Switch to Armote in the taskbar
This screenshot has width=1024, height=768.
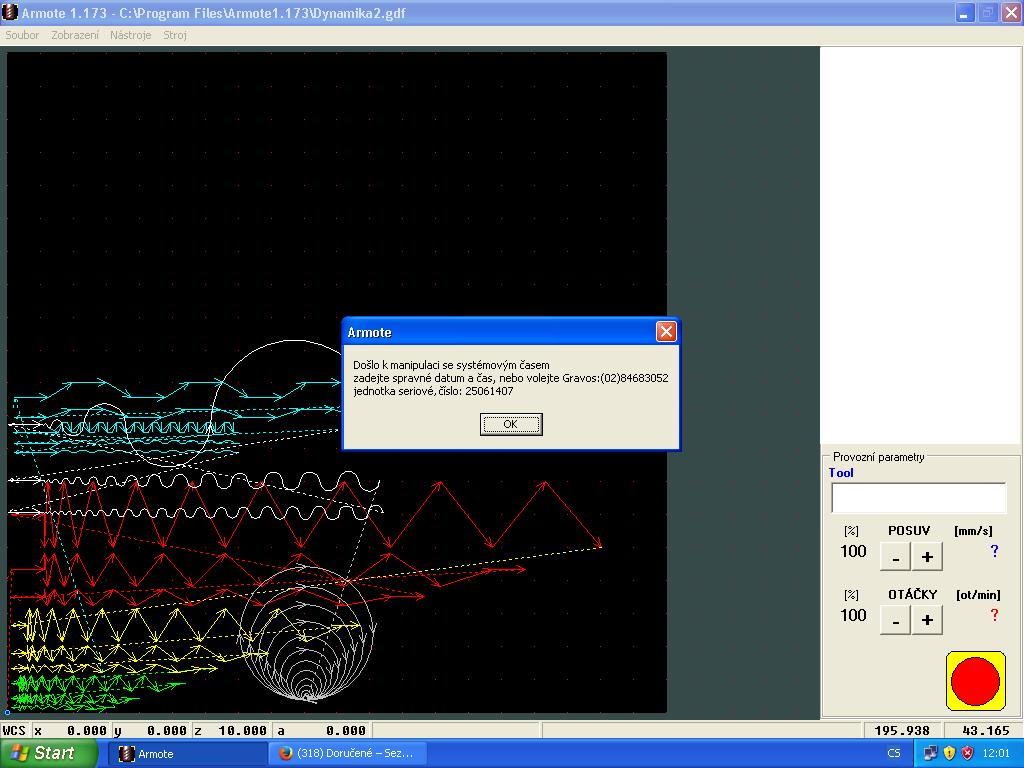[x=186, y=754]
